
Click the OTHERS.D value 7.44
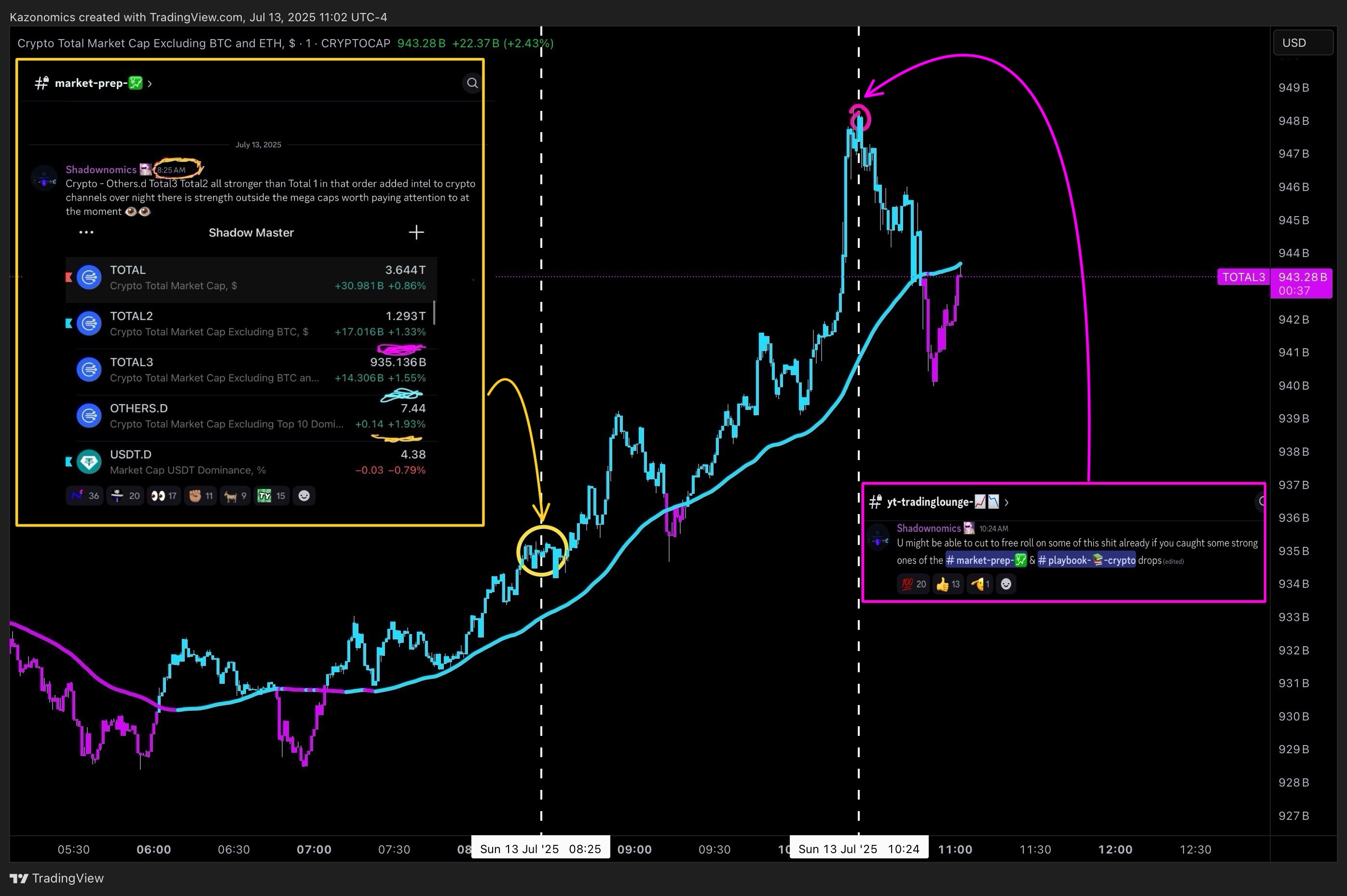pos(413,408)
